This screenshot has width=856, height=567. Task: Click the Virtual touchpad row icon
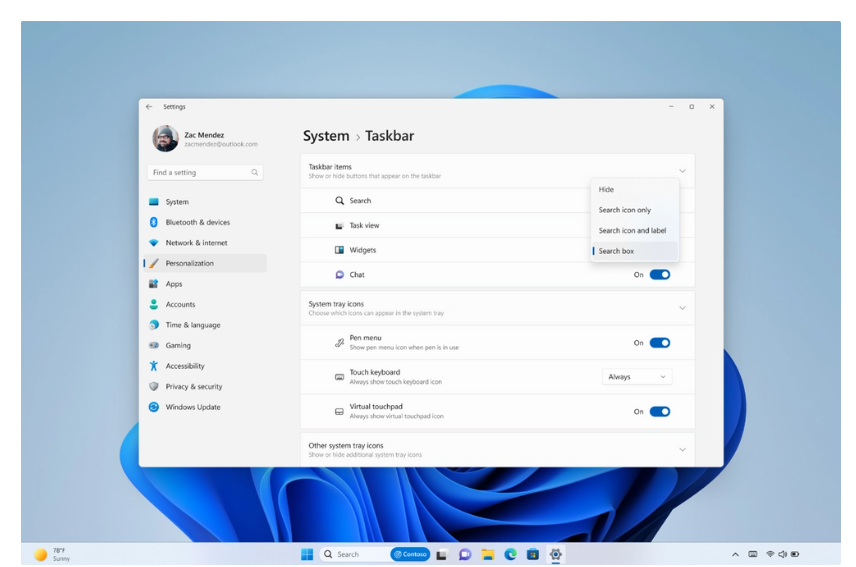pos(339,411)
